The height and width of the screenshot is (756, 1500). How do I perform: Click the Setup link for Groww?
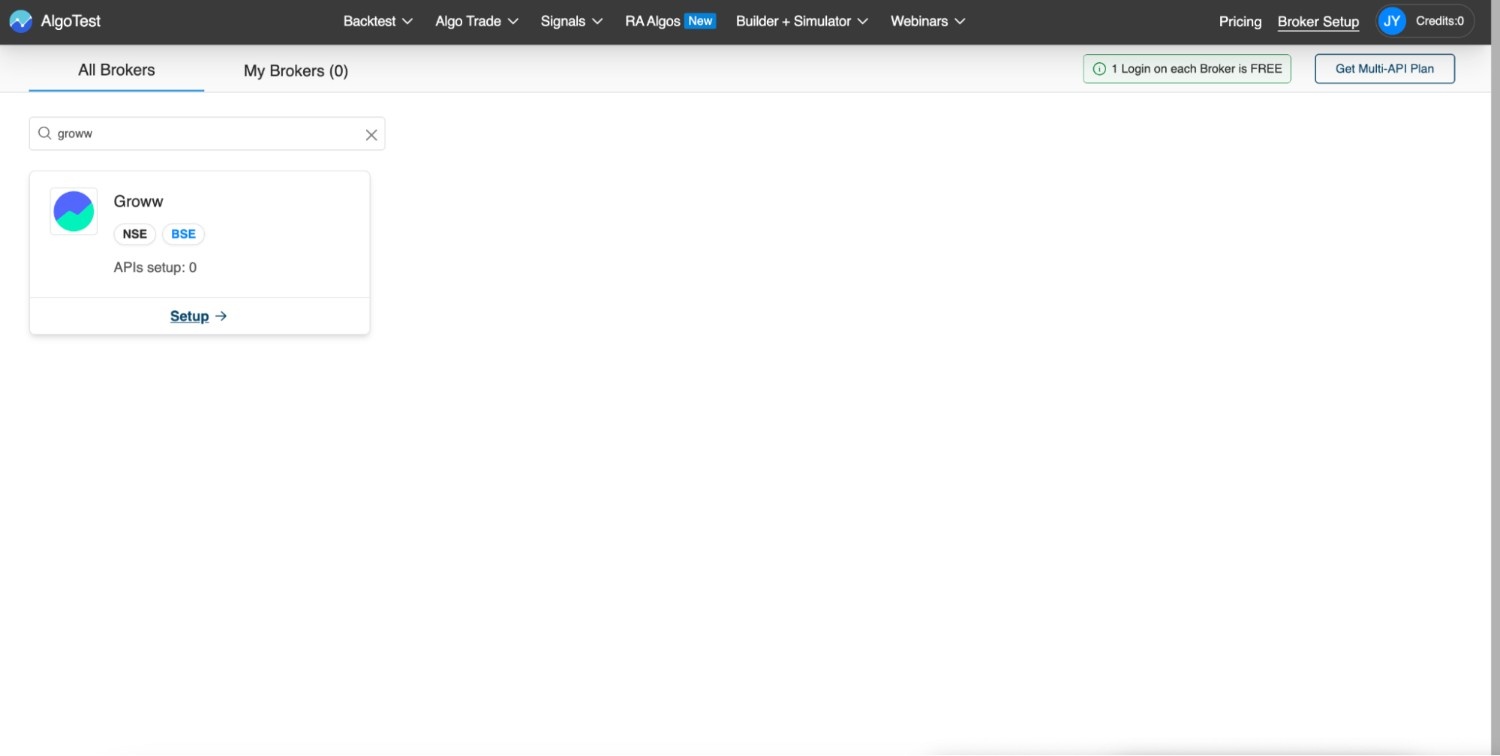coord(189,316)
